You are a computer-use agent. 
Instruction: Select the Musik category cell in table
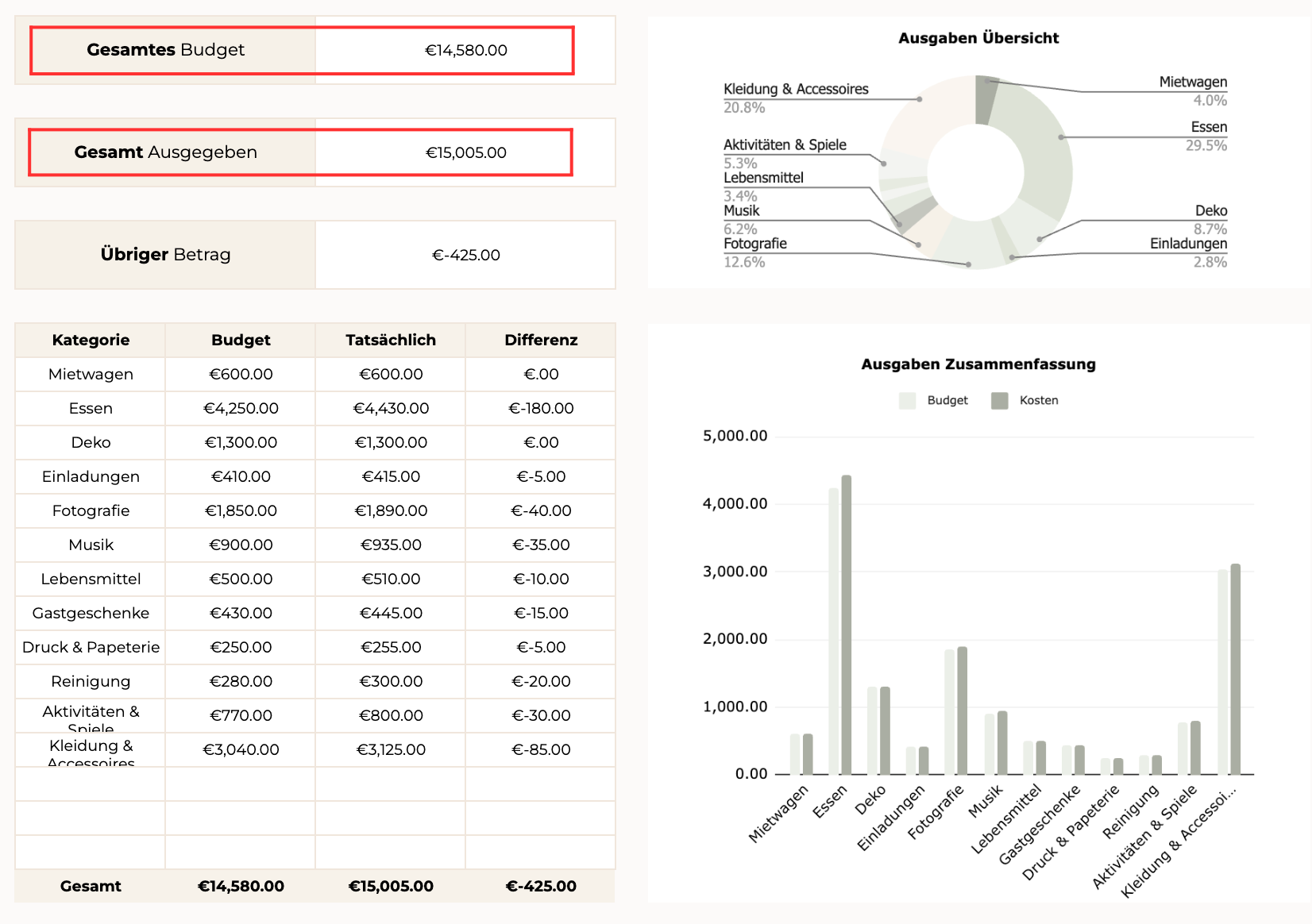[x=91, y=545]
